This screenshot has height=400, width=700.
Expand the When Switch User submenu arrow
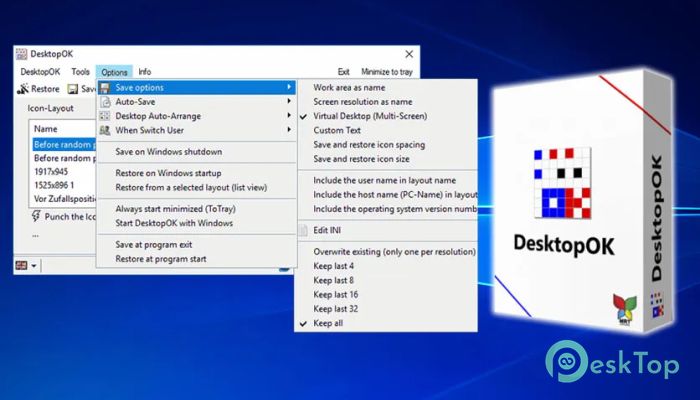[x=289, y=130]
